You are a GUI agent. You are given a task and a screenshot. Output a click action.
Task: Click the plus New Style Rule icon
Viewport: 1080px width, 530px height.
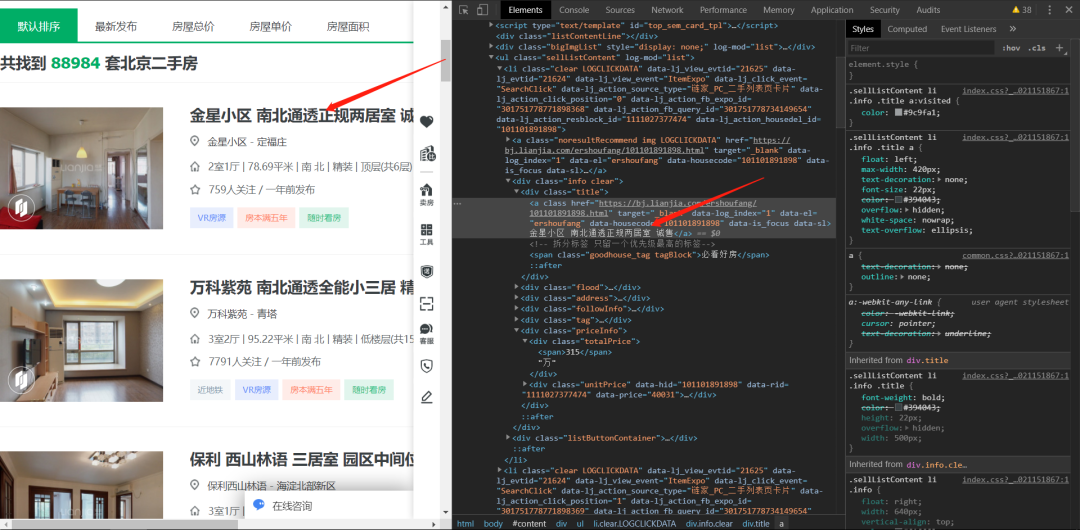click(1059, 48)
